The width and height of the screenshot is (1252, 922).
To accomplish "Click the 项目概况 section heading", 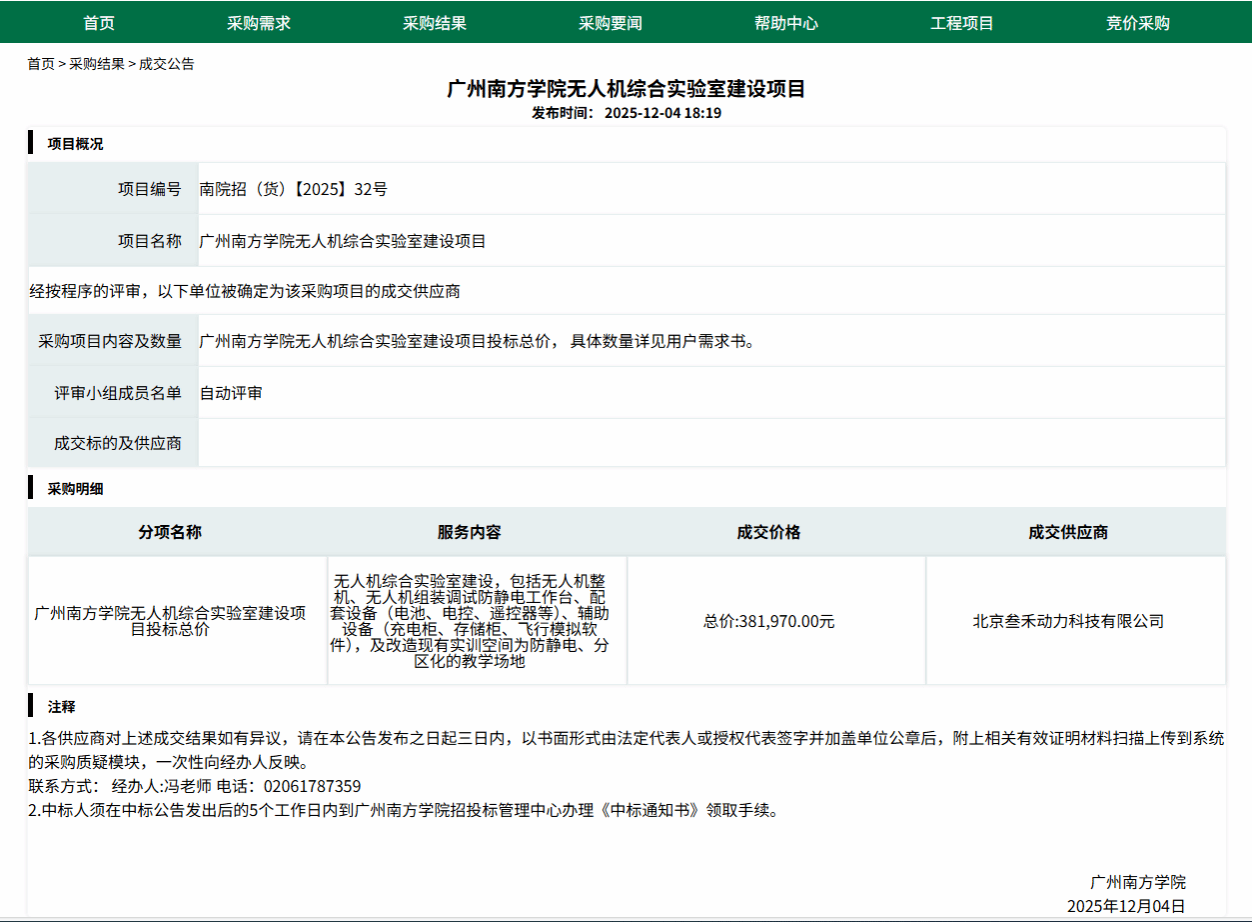I will (x=75, y=144).
